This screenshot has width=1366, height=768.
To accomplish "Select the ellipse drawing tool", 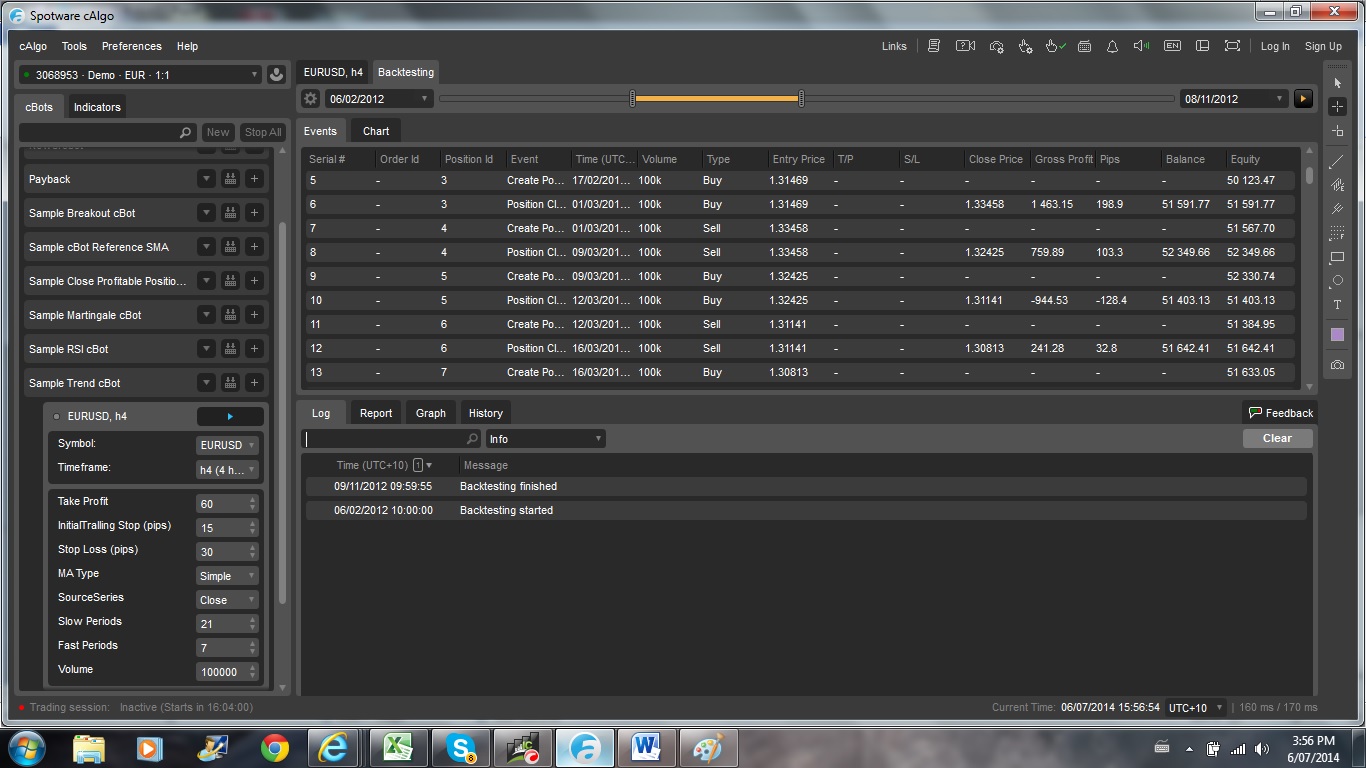I will click(x=1337, y=281).
